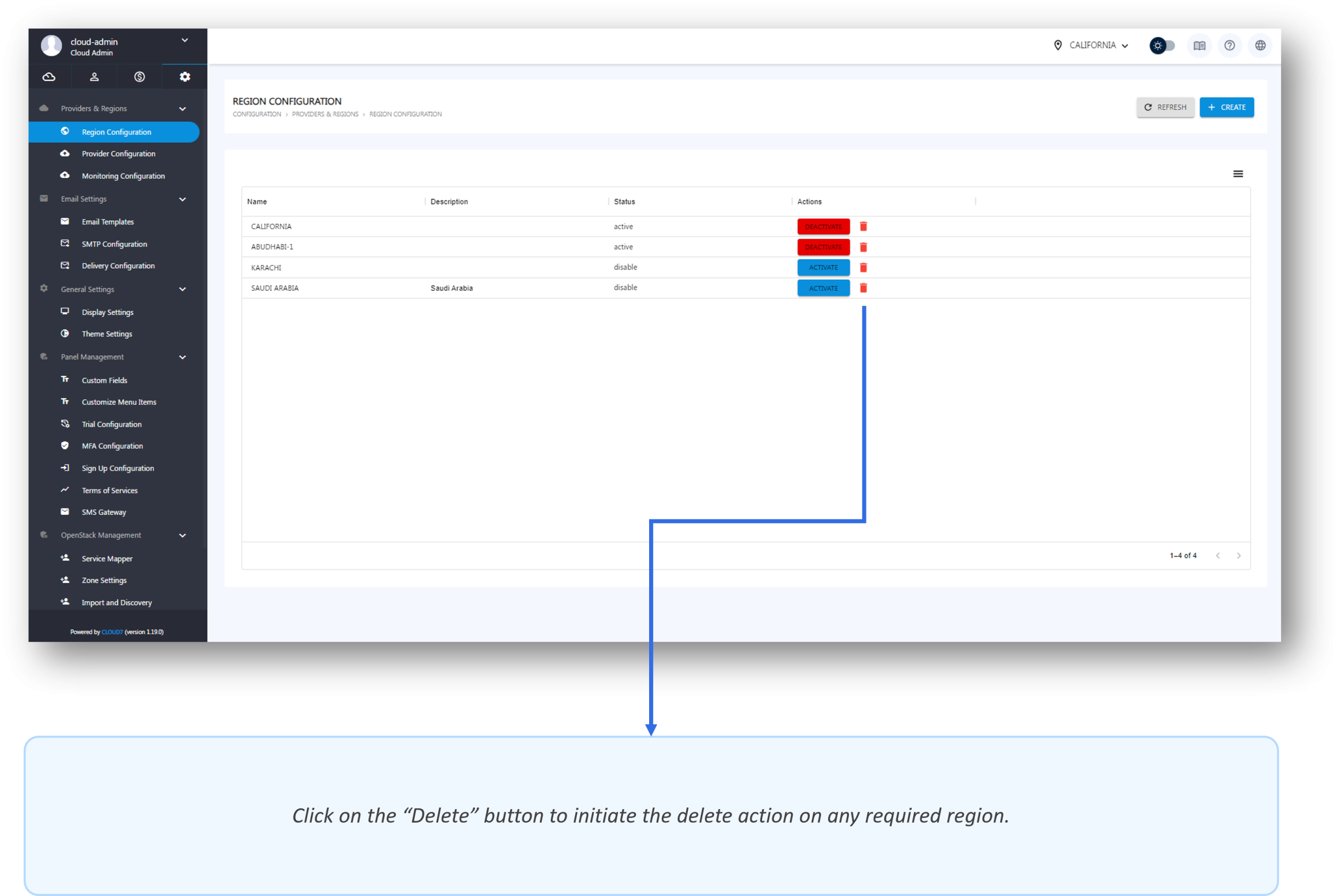Open the documentation book icon
Viewport: 1339px width, 896px height.
point(1199,46)
